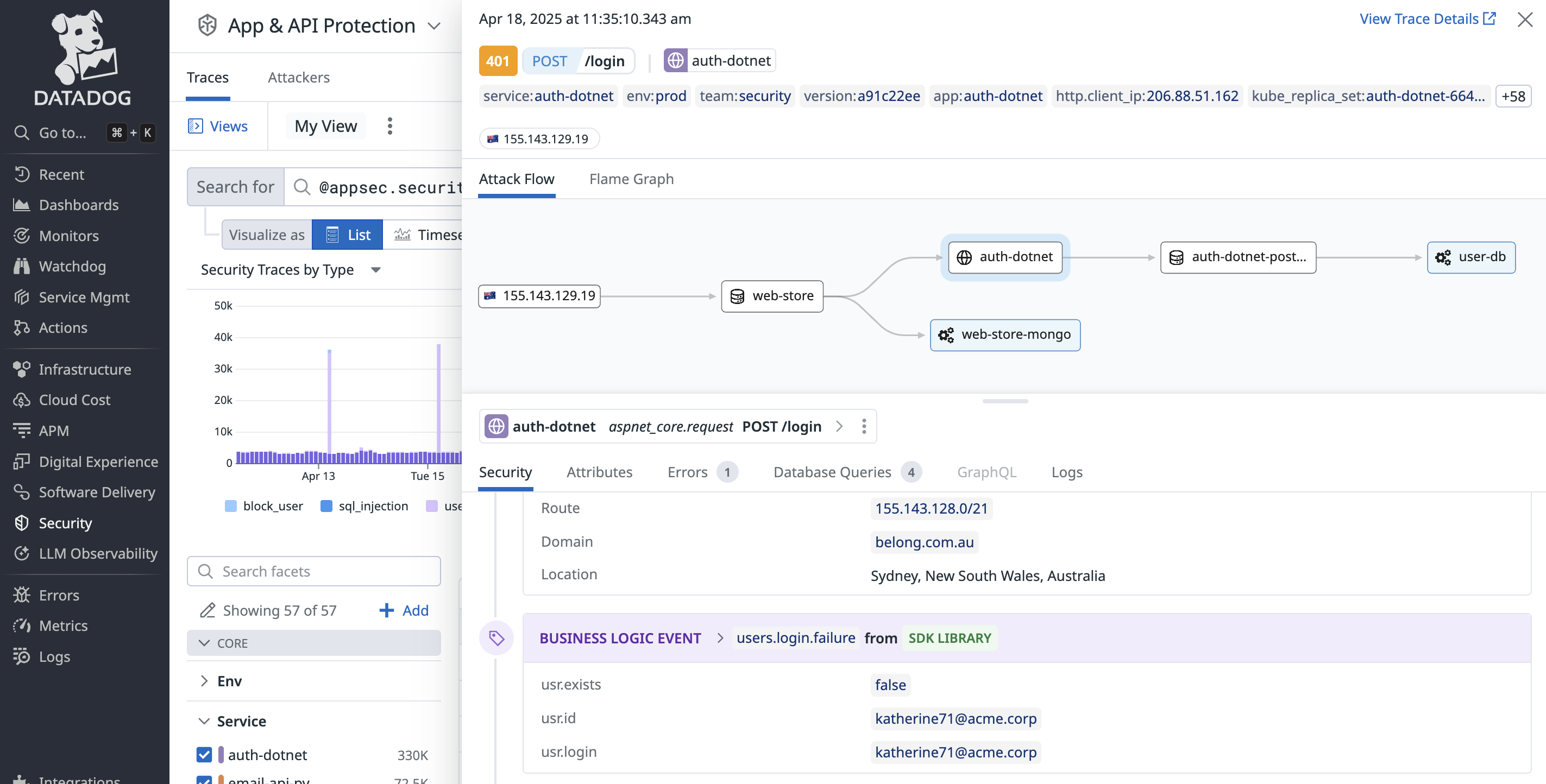Click the span options kebab menu

pyautogui.click(x=864, y=427)
